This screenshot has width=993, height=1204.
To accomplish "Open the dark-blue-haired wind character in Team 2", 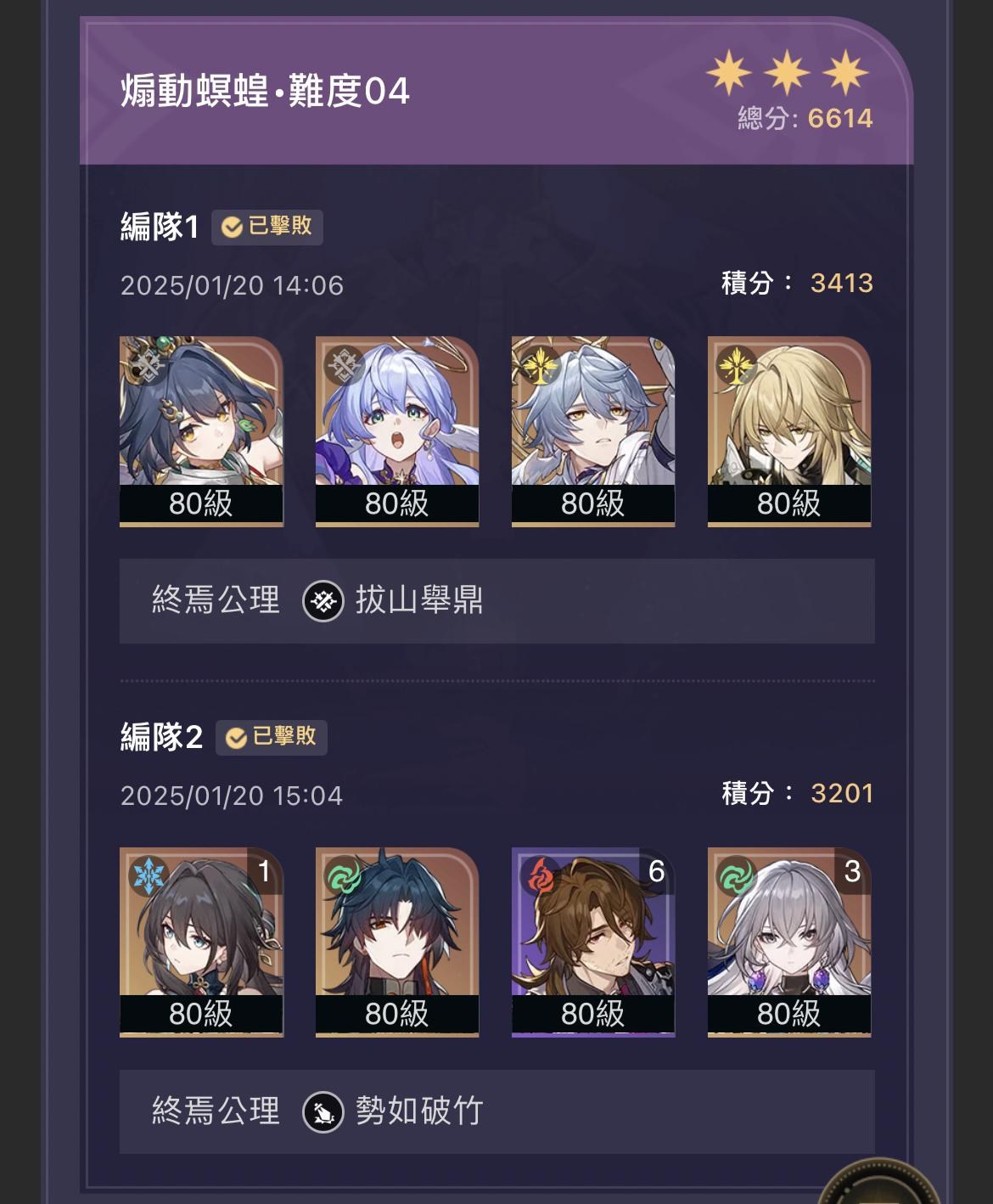I will click(x=397, y=942).
